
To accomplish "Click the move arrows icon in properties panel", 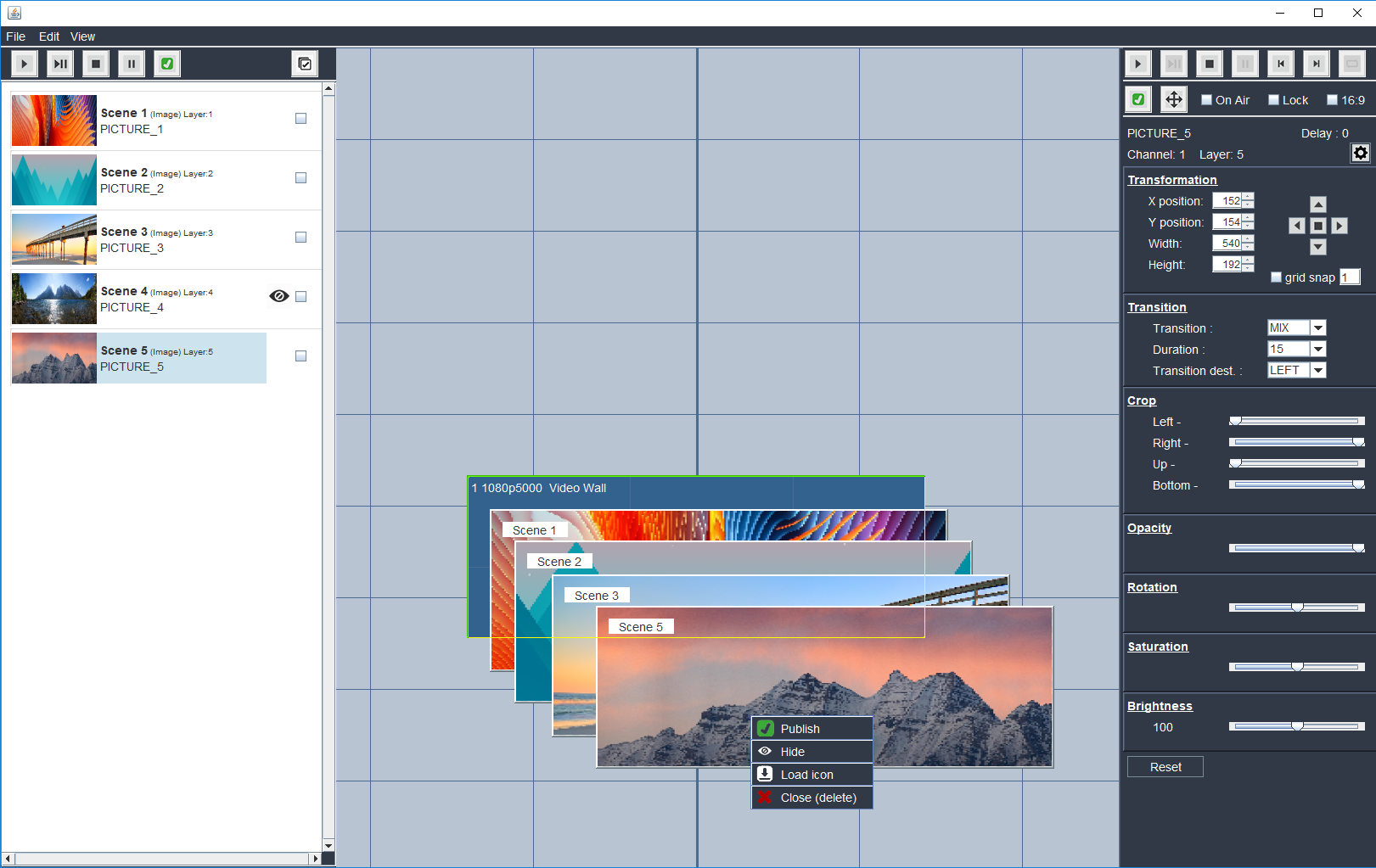I will [1173, 99].
